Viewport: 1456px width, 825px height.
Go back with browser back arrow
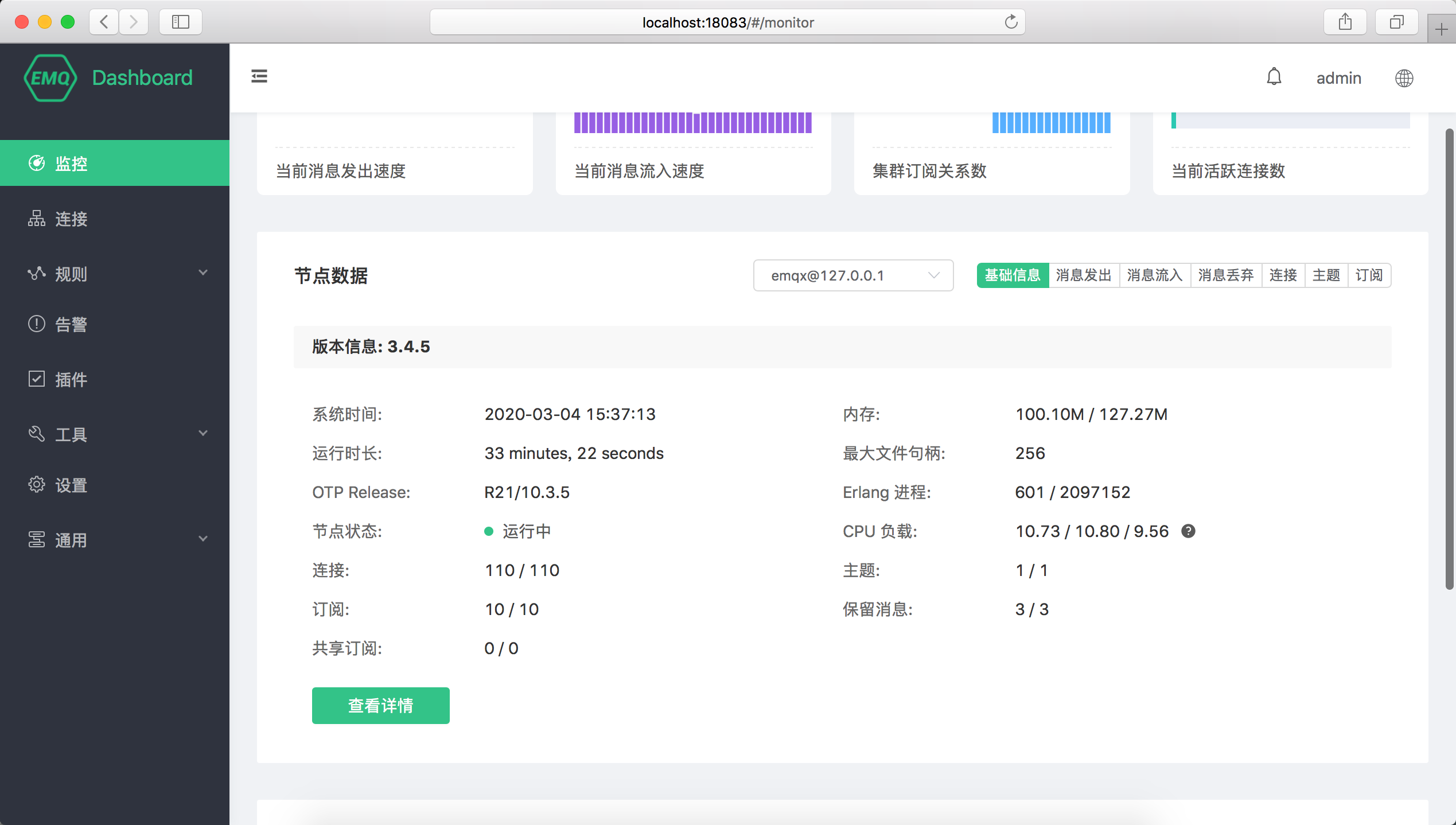pos(104,22)
